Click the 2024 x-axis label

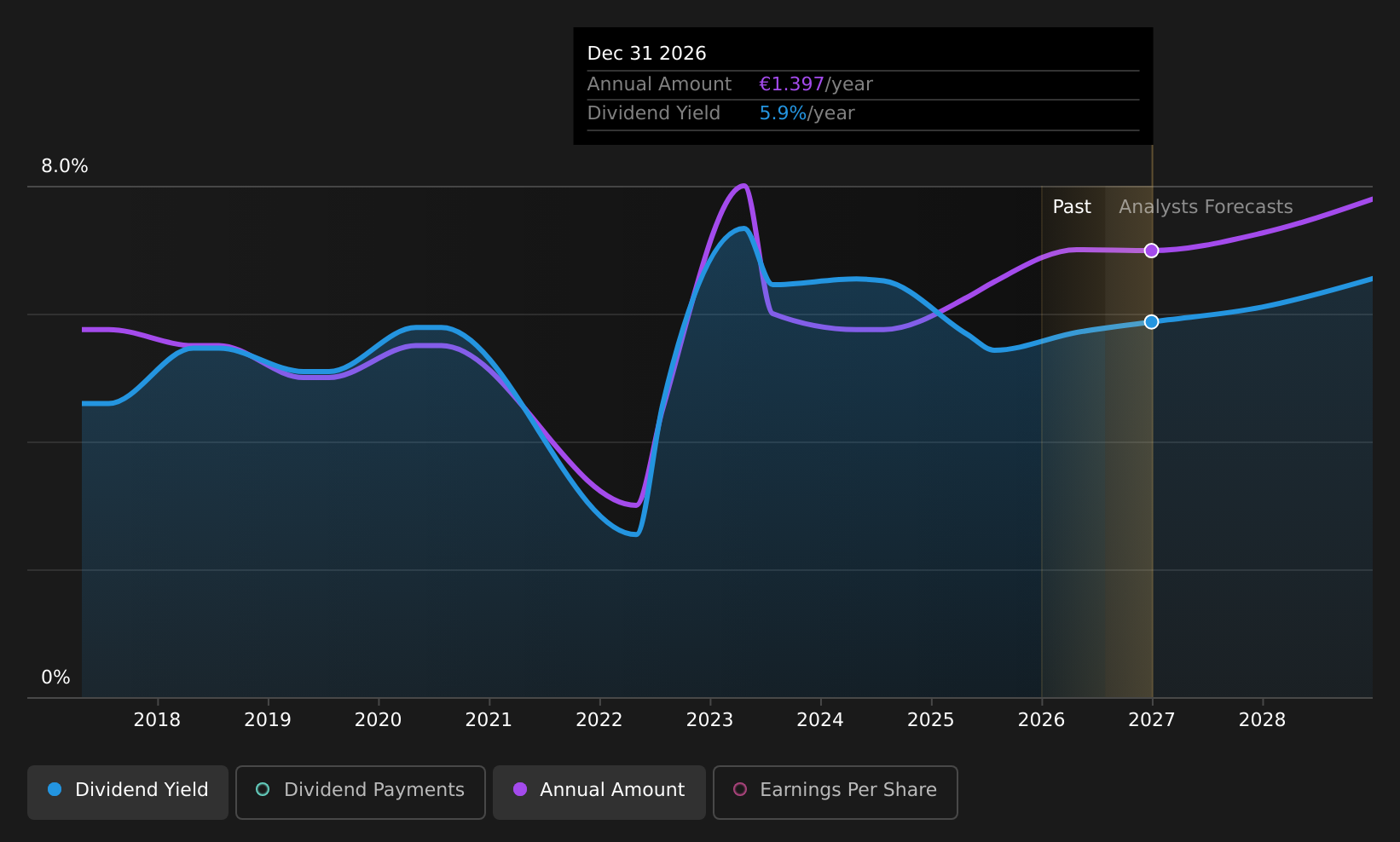click(x=820, y=720)
